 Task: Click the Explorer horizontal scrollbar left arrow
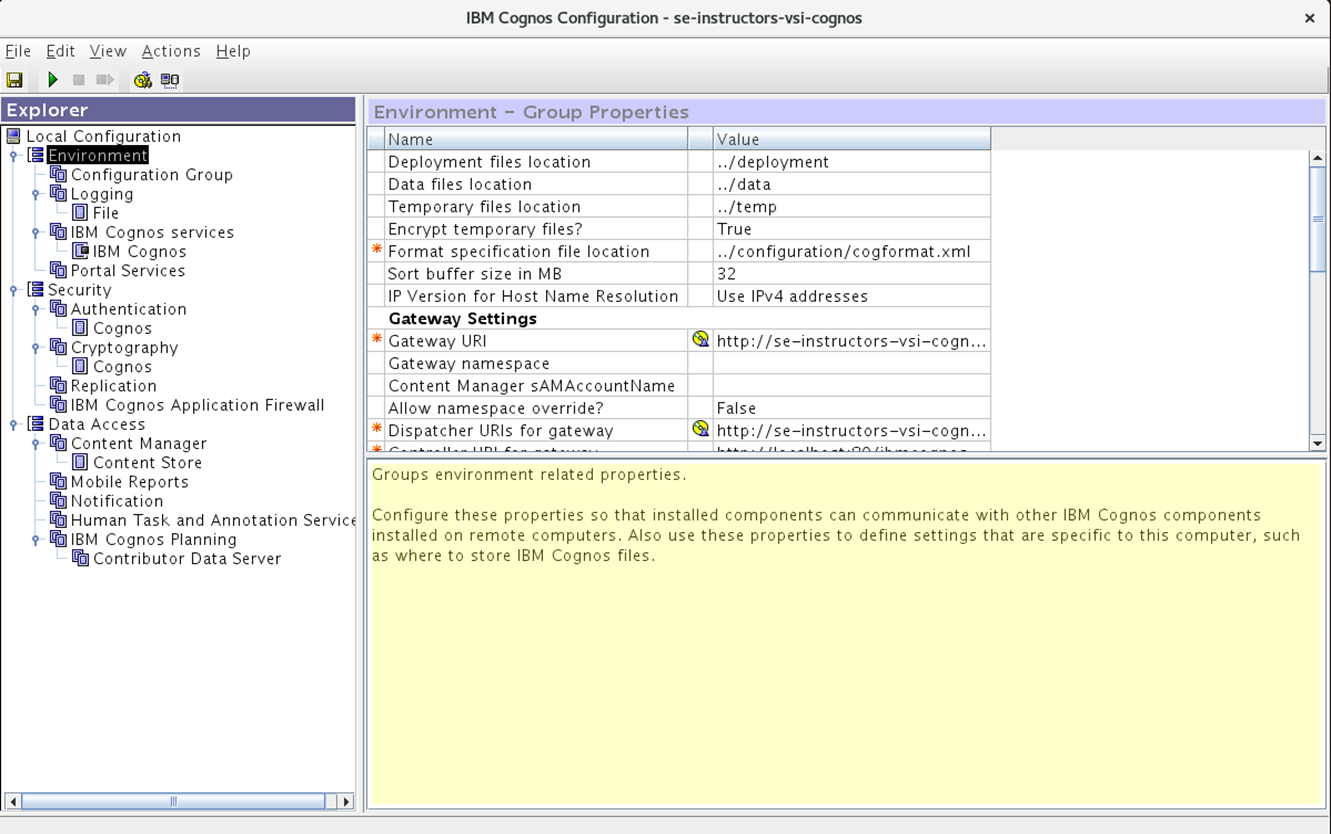click(x=12, y=801)
